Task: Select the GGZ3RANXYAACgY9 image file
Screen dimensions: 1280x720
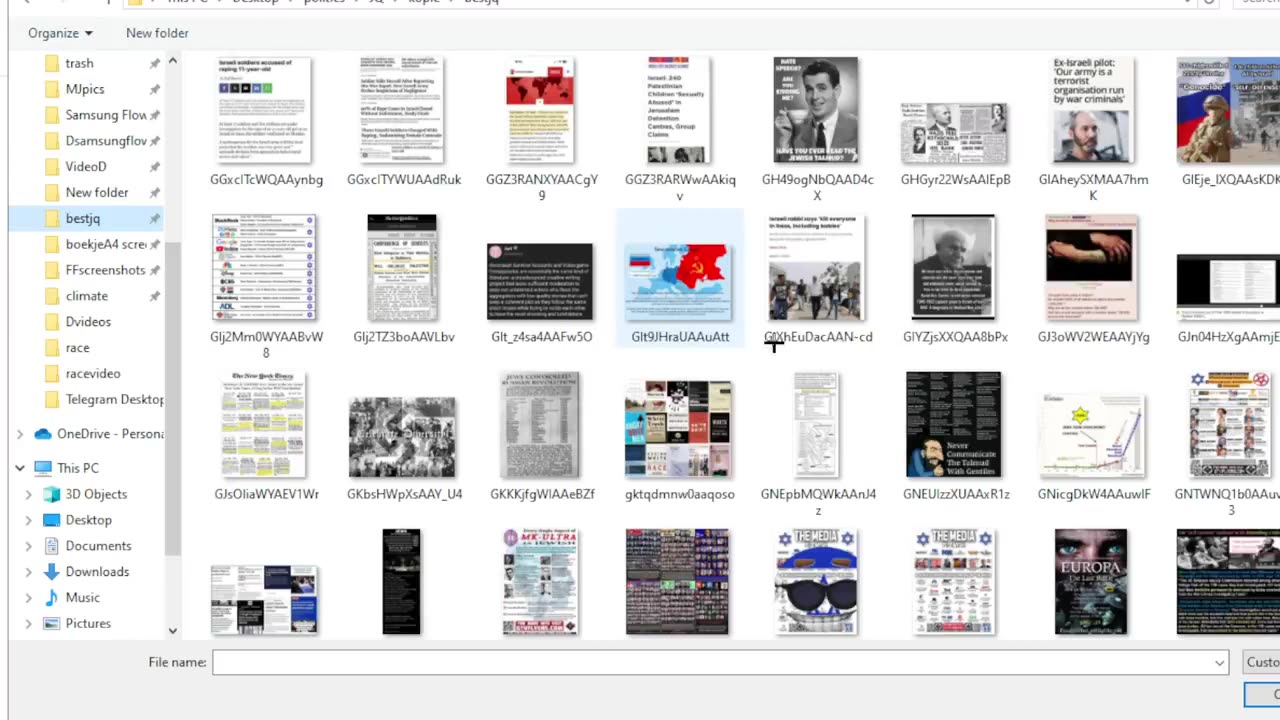Action: pos(542,128)
